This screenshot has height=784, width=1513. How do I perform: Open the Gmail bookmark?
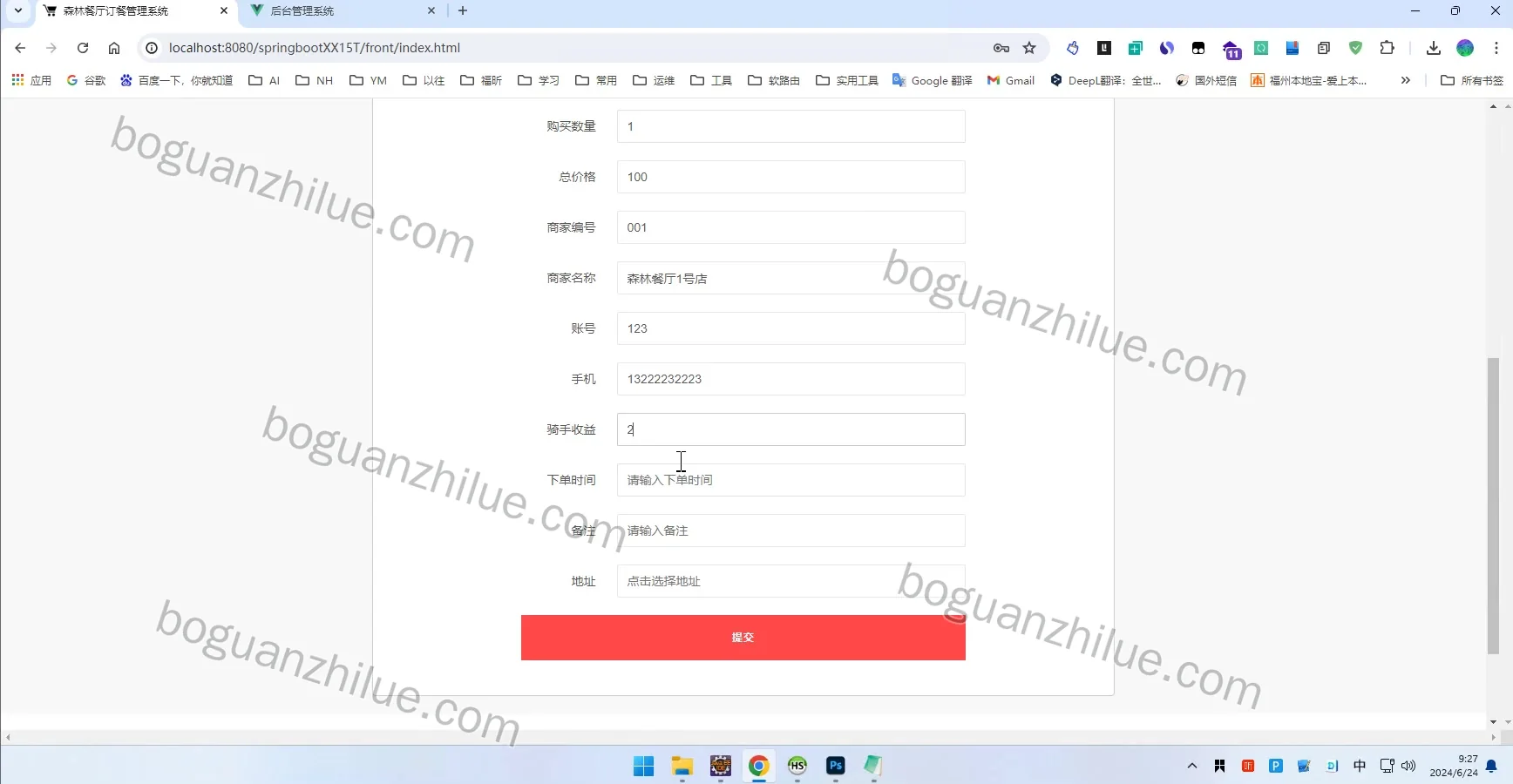tap(1011, 80)
